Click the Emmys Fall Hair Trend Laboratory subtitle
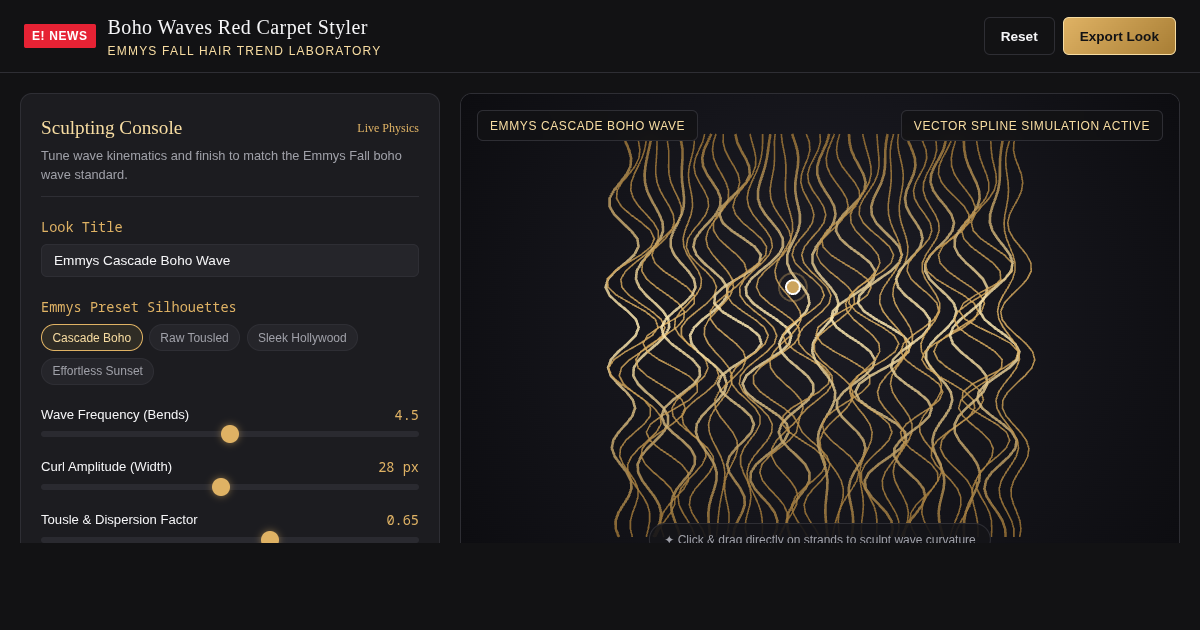Image resolution: width=1200 pixels, height=630 pixels. (x=244, y=51)
